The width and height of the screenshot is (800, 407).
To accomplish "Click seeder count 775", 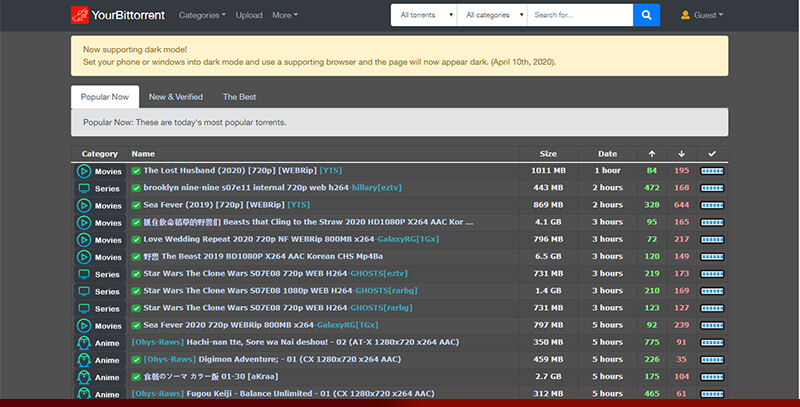I will [x=652, y=342].
